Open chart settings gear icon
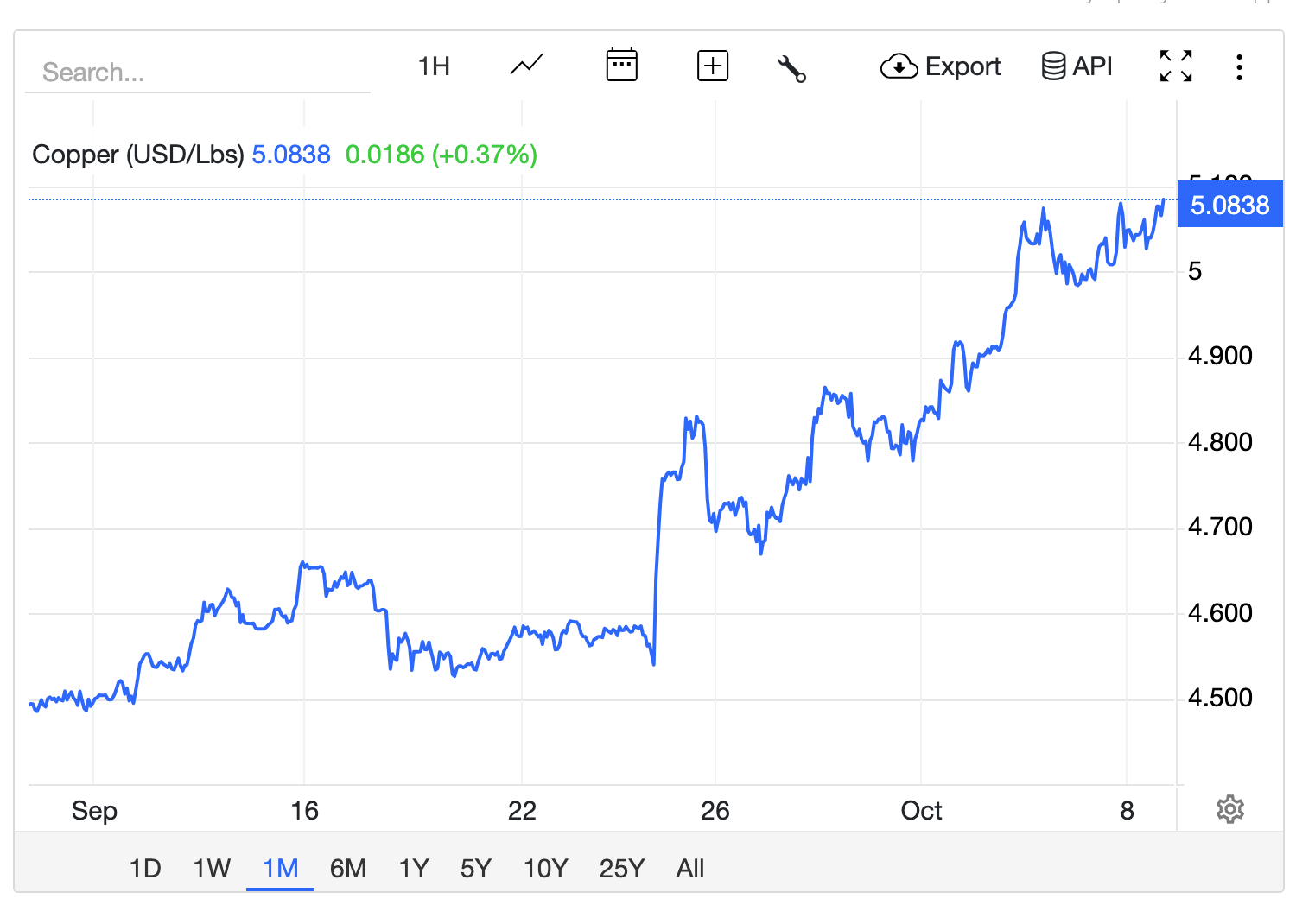This screenshot has height=924, width=1315. tap(1229, 810)
